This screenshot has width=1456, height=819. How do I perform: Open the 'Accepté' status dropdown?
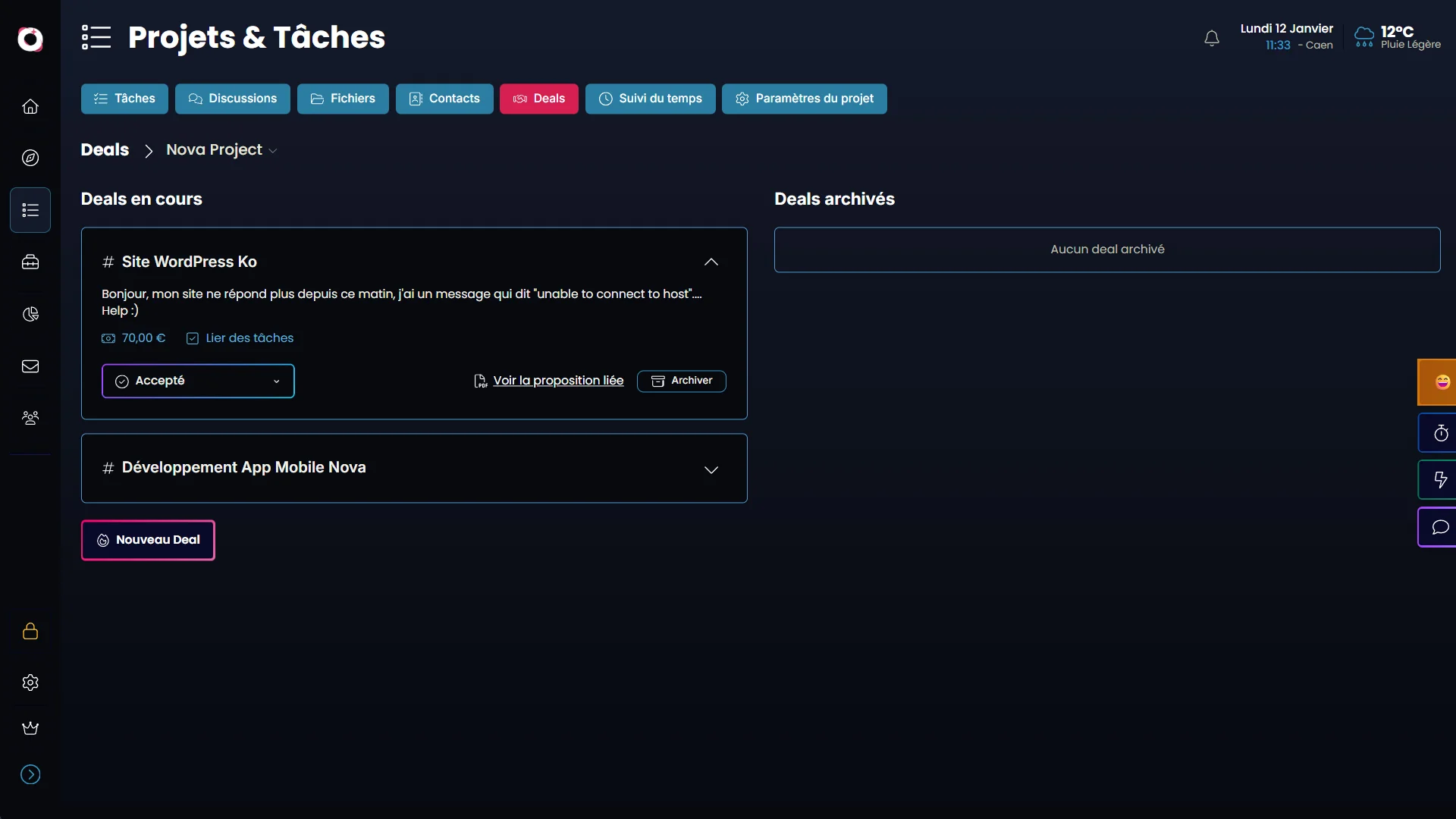pos(198,381)
